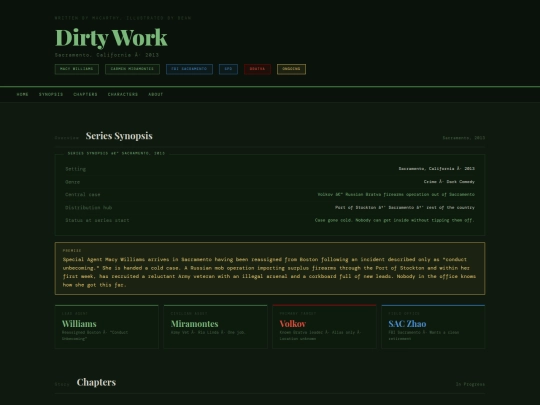Click Written by MacArthy byline
540x405 pixels.
click(x=123, y=18)
